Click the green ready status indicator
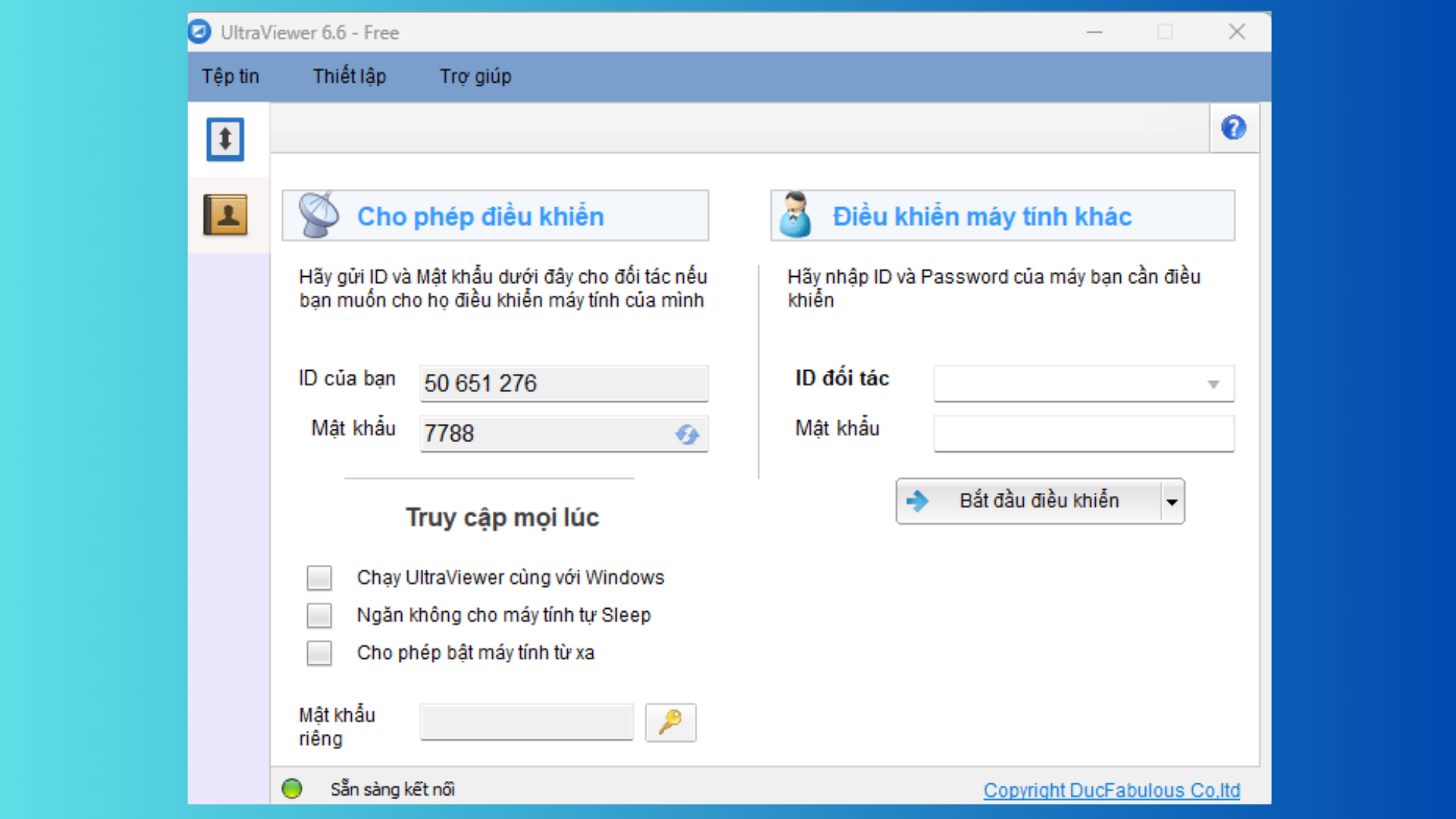This screenshot has height=819, width=1456. (x=292, y=789)
